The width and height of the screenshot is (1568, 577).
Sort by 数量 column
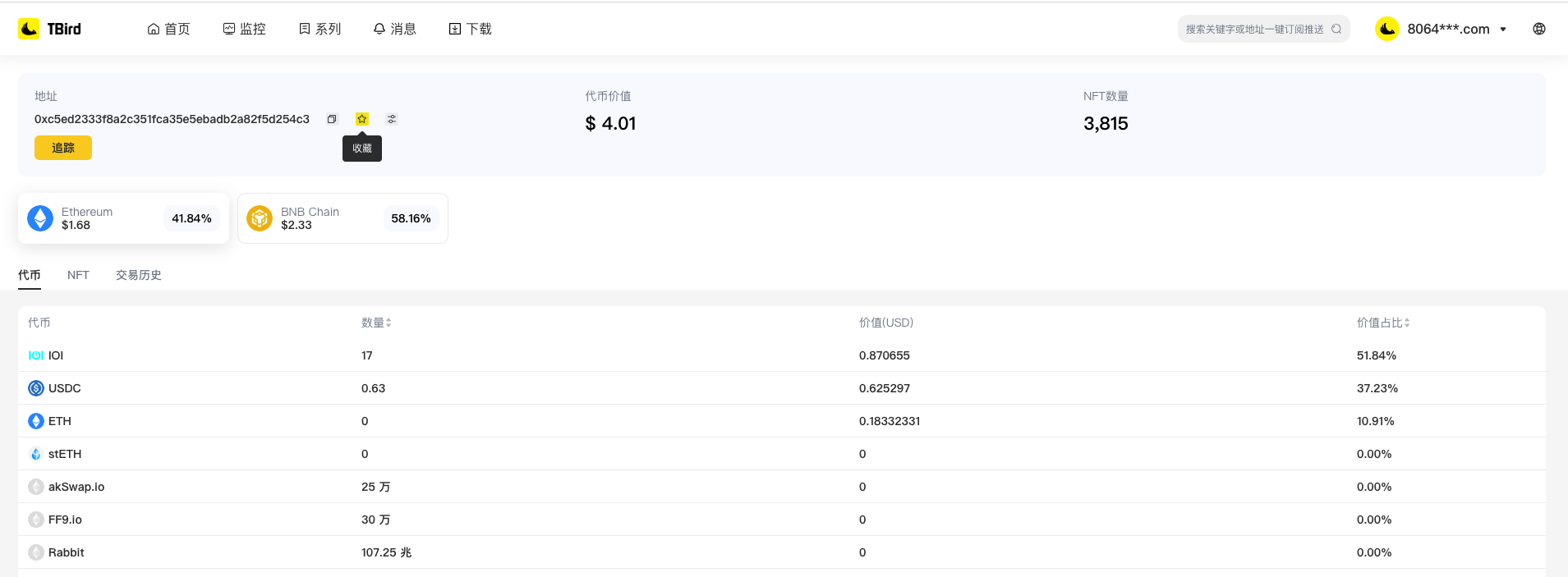coord(376,323)
